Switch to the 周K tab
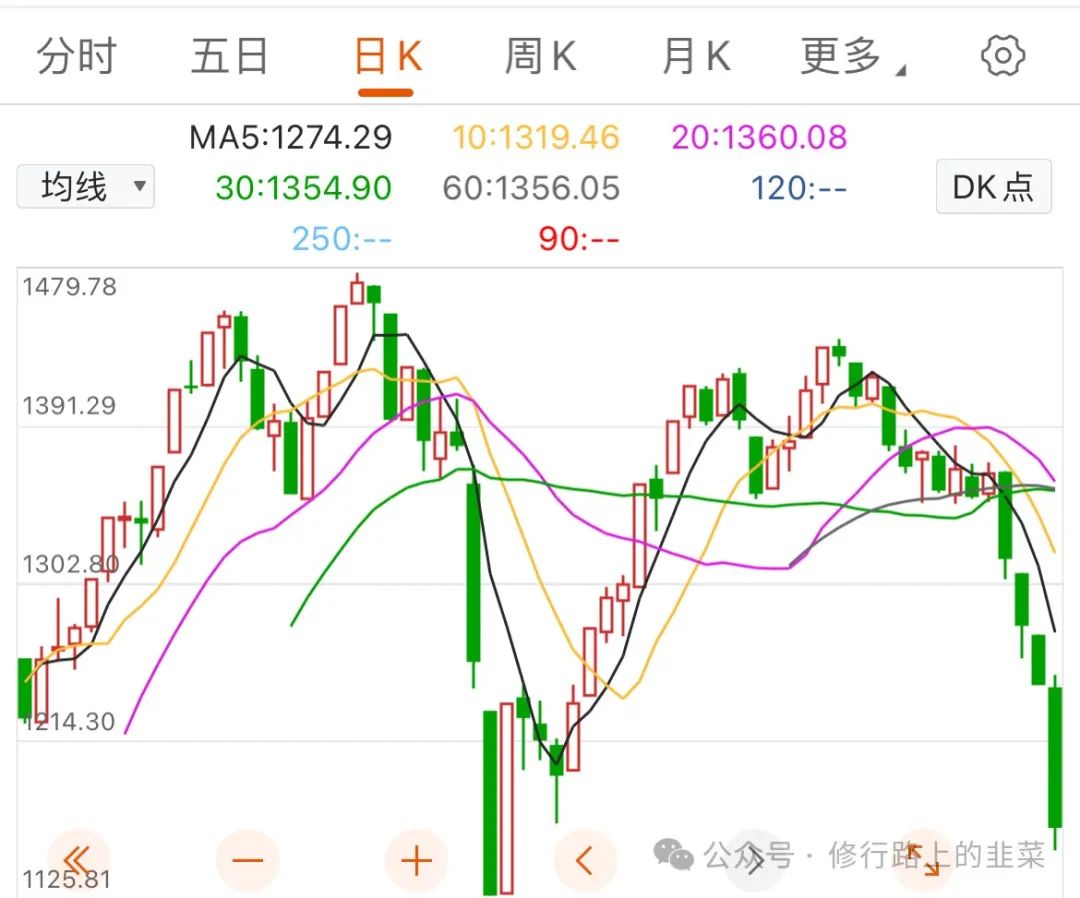Viewport: 1080px width, 898px height. [540, 57]
